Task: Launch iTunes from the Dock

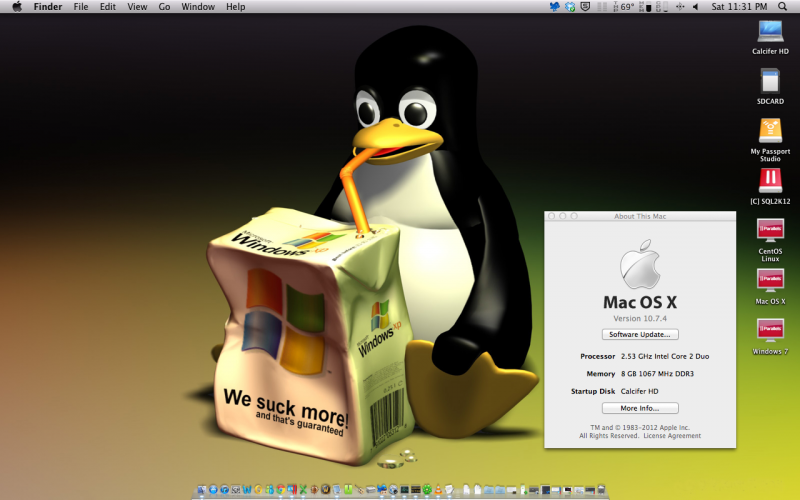Action: click(224, 490)
